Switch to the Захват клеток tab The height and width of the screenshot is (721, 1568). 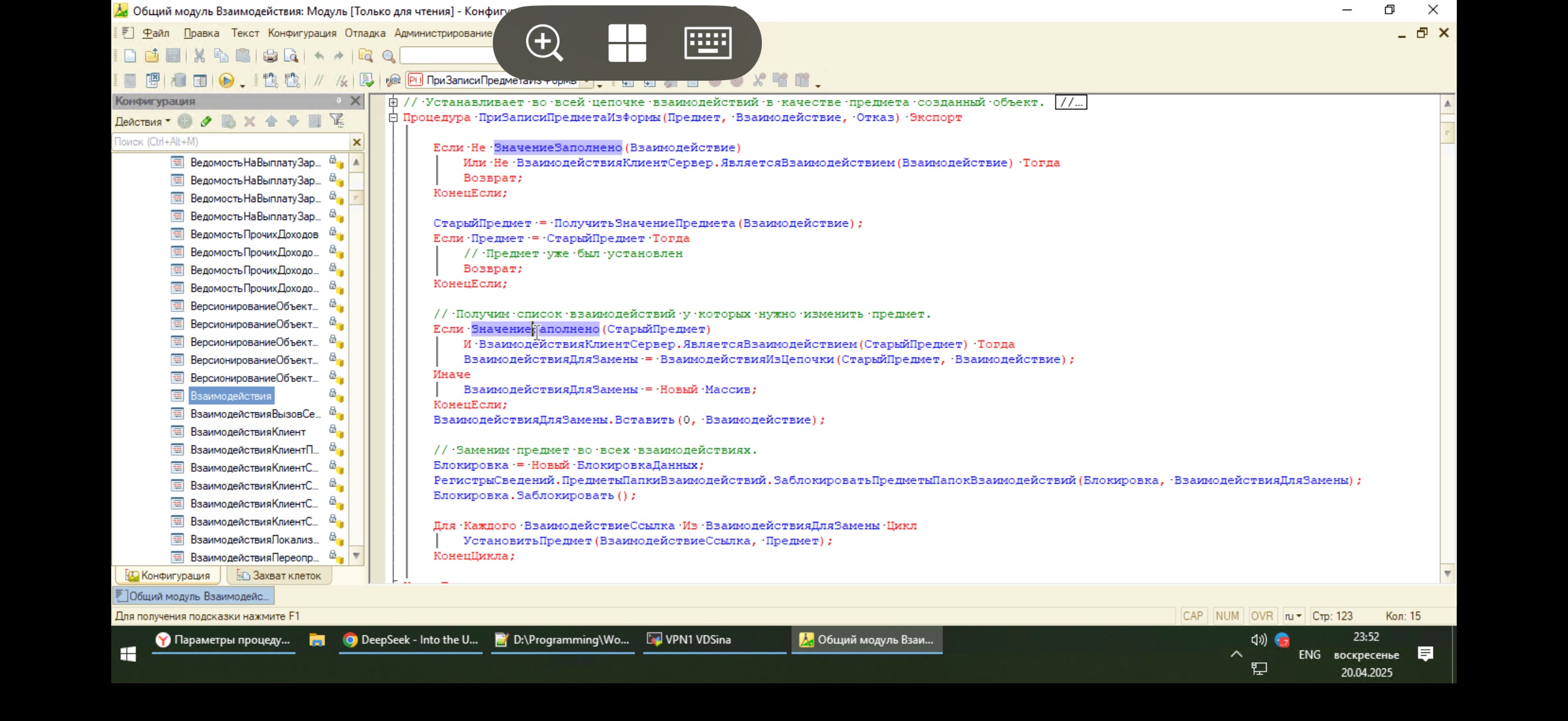pos(279,576)
